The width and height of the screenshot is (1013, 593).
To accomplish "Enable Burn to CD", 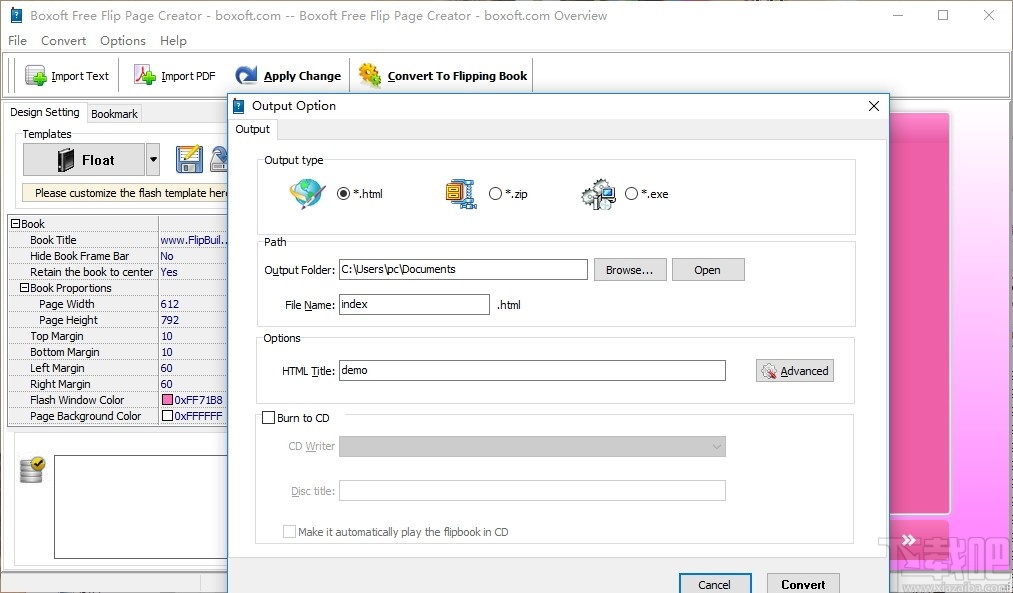I will coord(268,417).
